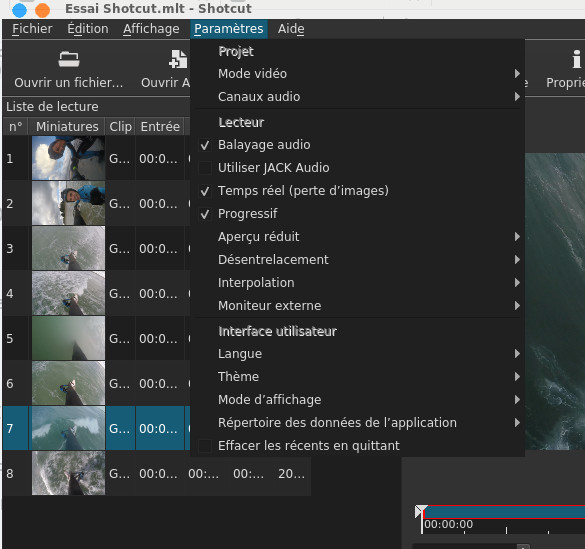
Task: Click the Propriétés info icon in toolbar
Action: 576,59
